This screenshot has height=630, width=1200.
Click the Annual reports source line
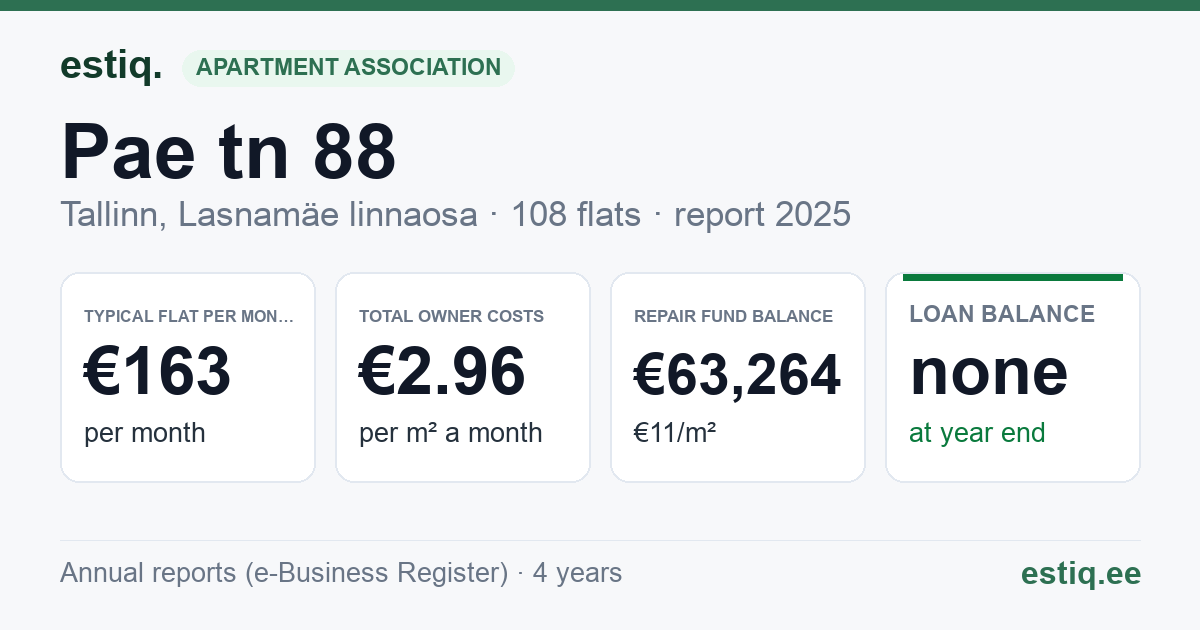point(341,573)
